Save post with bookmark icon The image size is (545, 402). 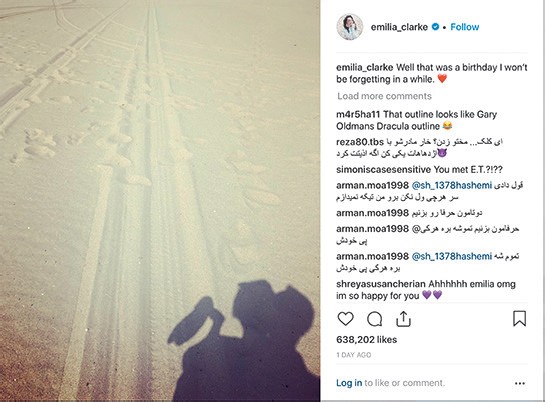click(x=519, y=318)
